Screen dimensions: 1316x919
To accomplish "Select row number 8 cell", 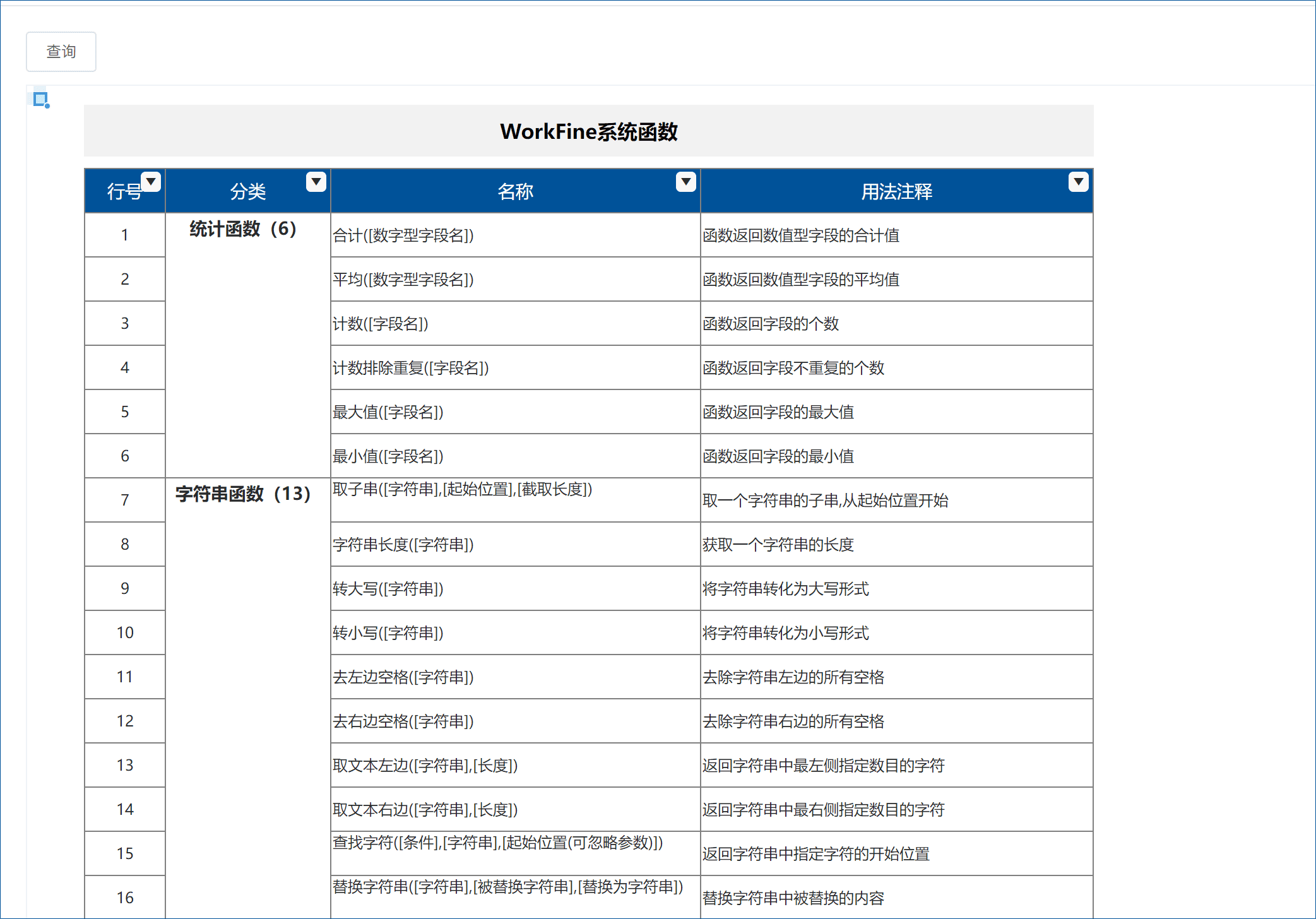I will pos(125,545).
